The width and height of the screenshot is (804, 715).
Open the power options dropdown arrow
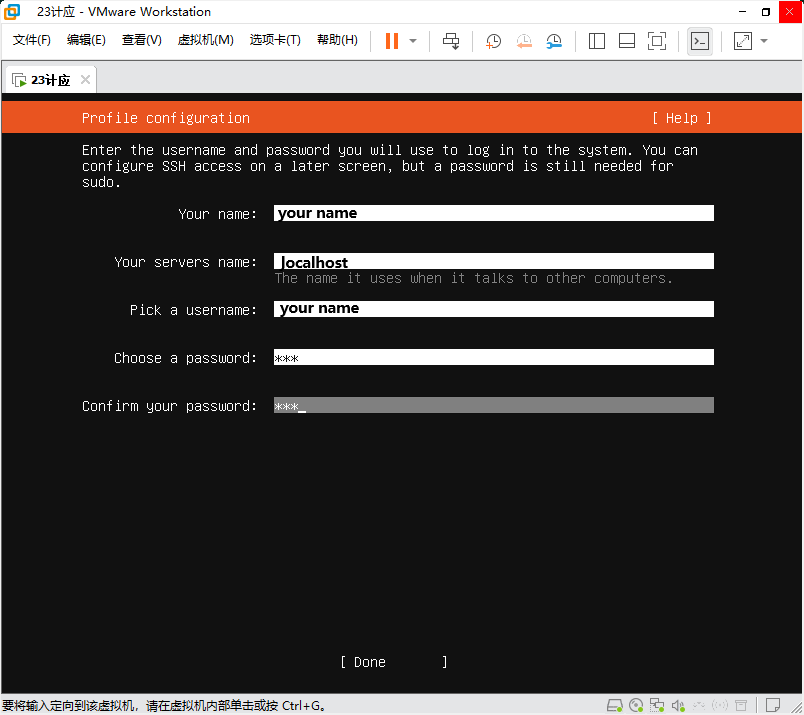(413, 41)
